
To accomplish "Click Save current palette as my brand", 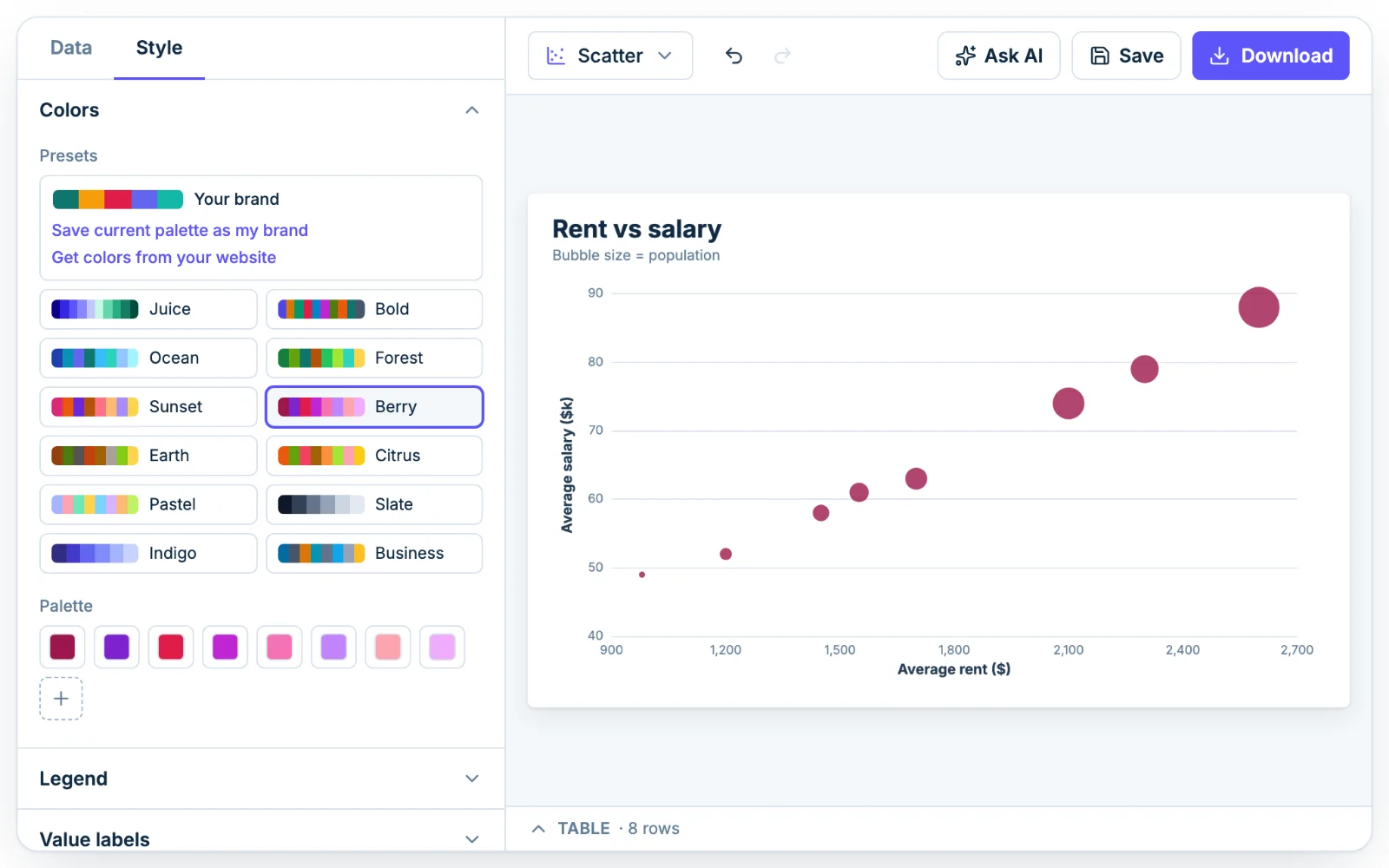I will click(180, 230).
